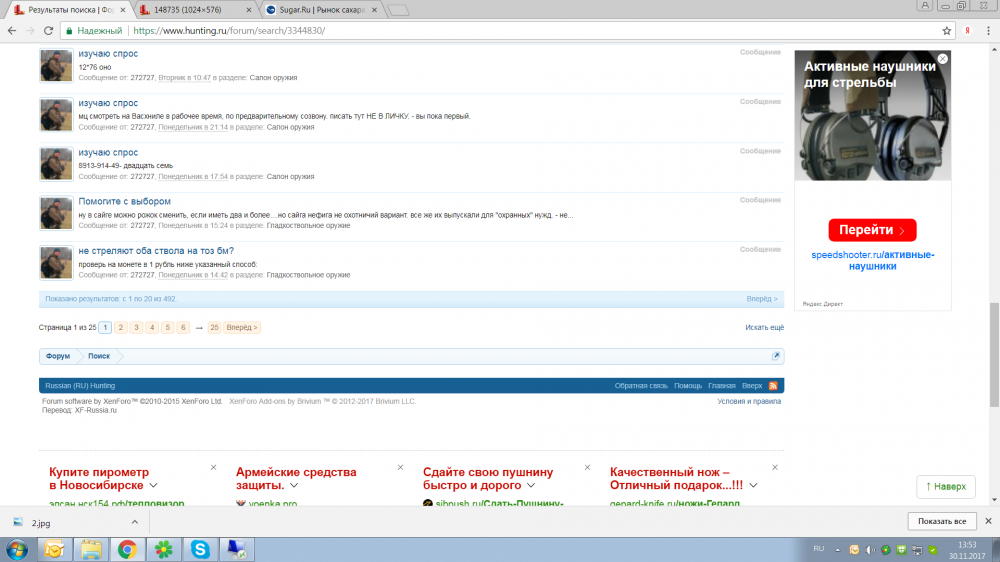Go to page 25 of results
This screenshot has height=562, width=1000.
click(x=214, y=327)
